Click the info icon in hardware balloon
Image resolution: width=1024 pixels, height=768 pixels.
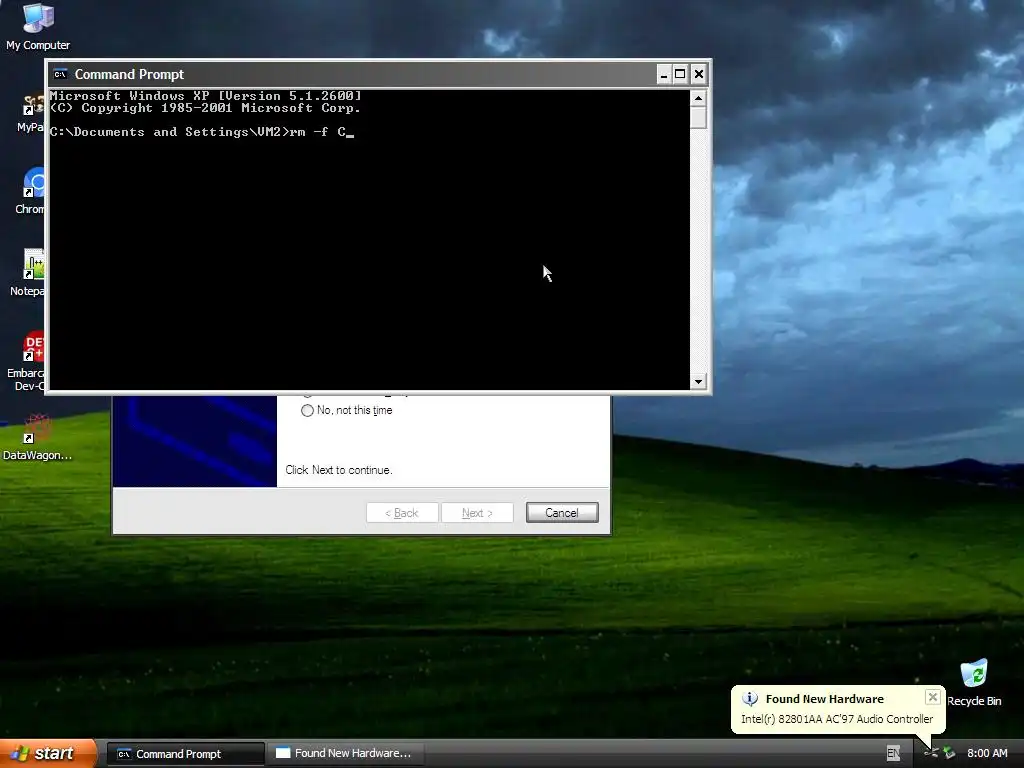pos(750,699)
